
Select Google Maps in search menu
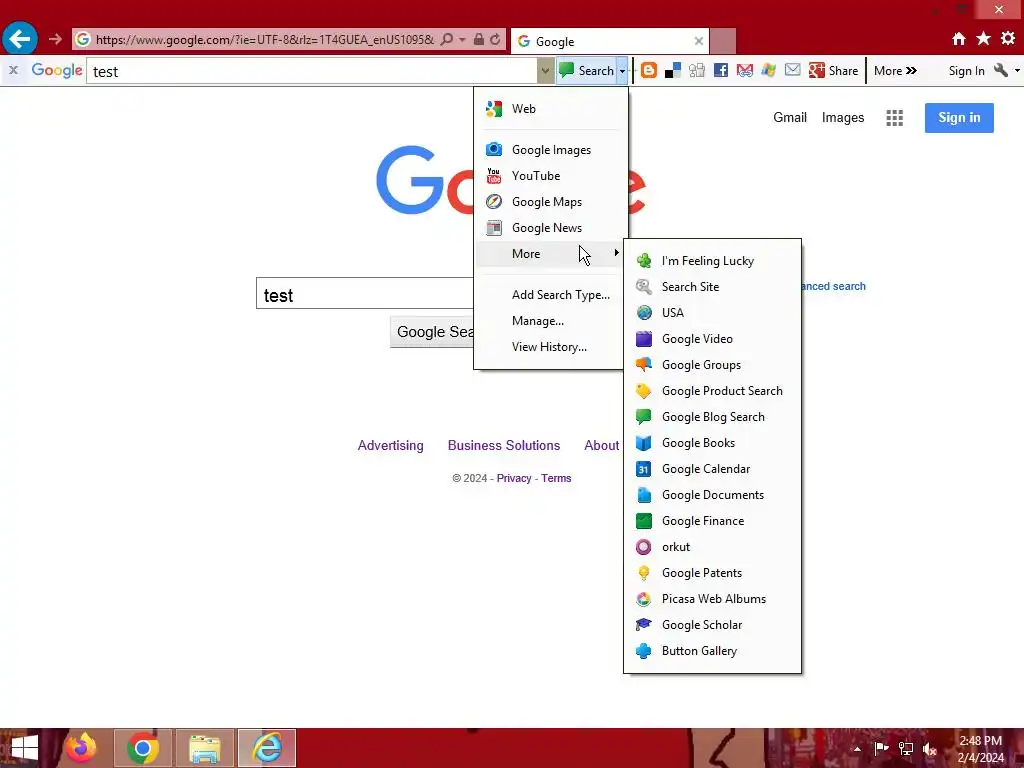coord(551,202)
